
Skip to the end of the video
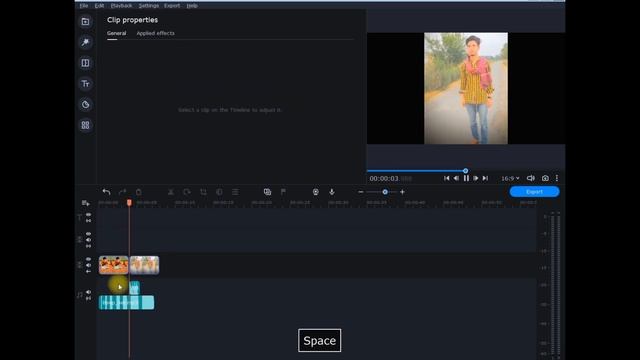pyautogui.click(x=485, y=178)
